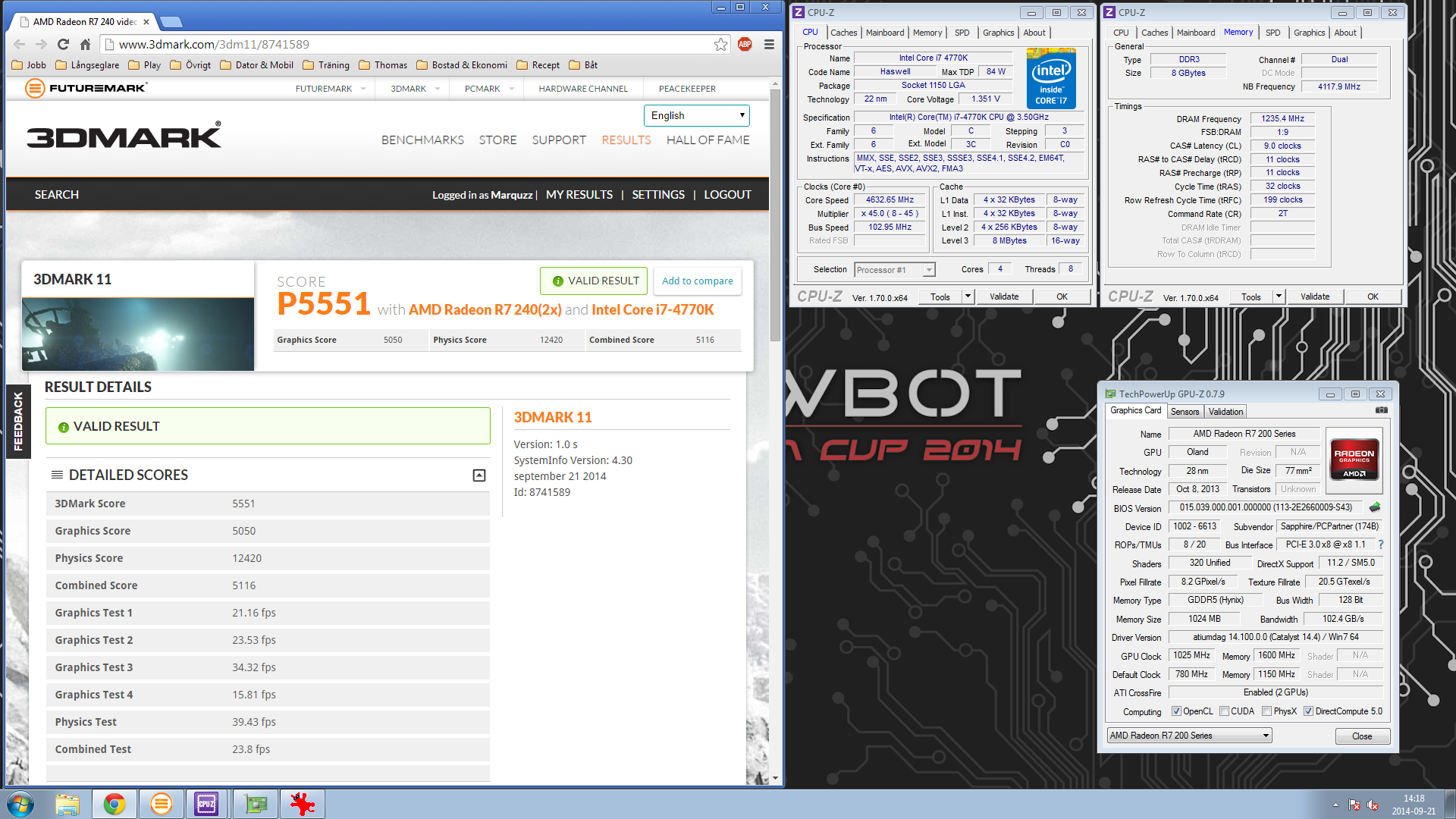Click the GPU-Z camera screenshot icon
This screenshot has width=1456, height=819.
1382,410
